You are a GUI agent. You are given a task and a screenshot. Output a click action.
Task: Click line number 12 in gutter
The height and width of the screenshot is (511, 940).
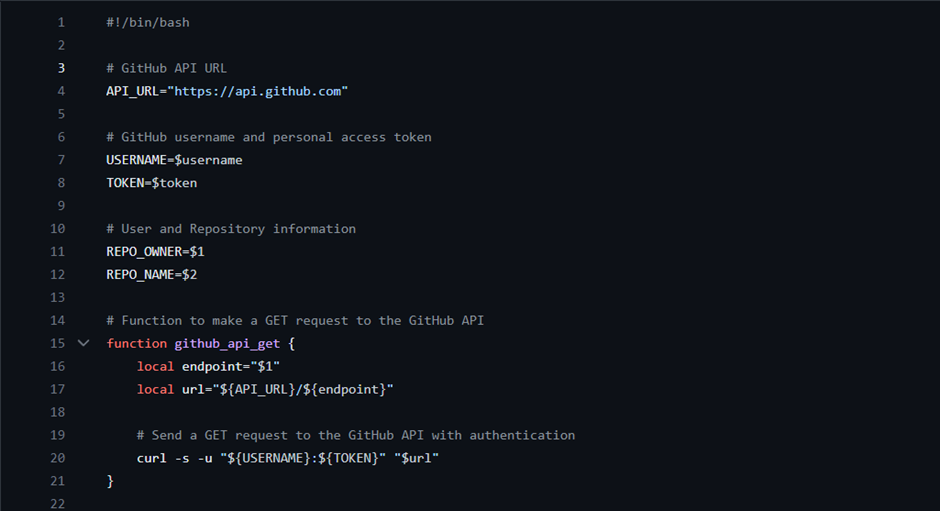58,275
